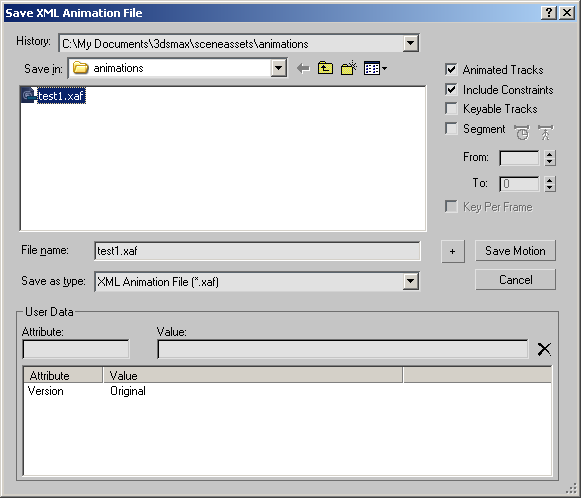
Task: Click the plus increment button
Action: pos(453,252)
